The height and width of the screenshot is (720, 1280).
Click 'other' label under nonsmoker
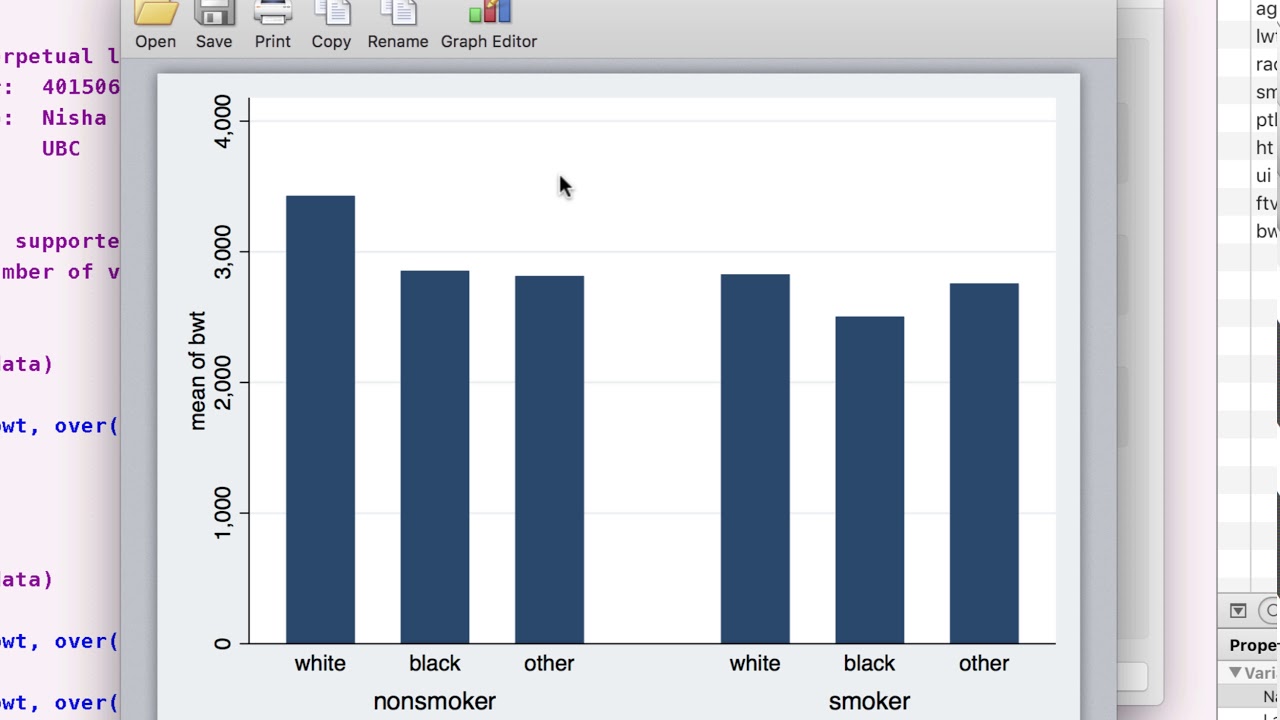point(549,663)
